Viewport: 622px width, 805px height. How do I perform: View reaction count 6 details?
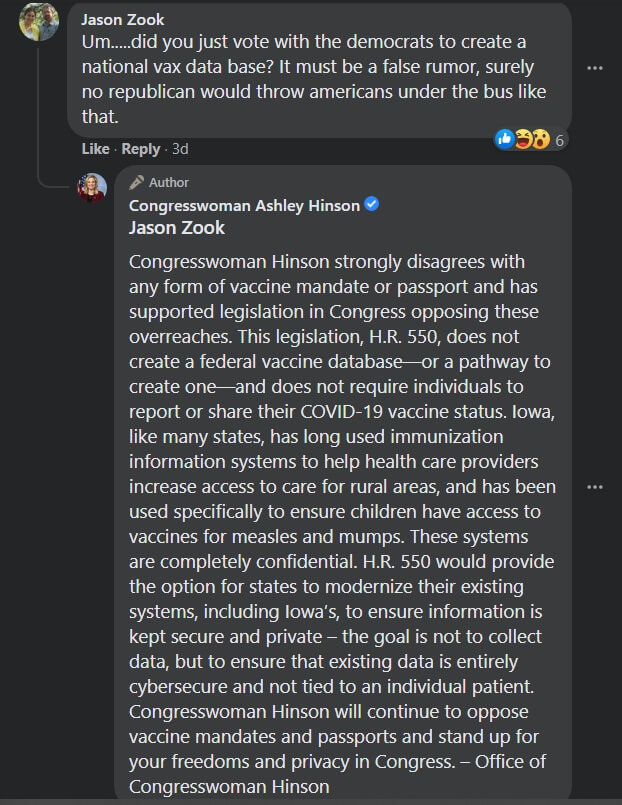pos(560,140)
